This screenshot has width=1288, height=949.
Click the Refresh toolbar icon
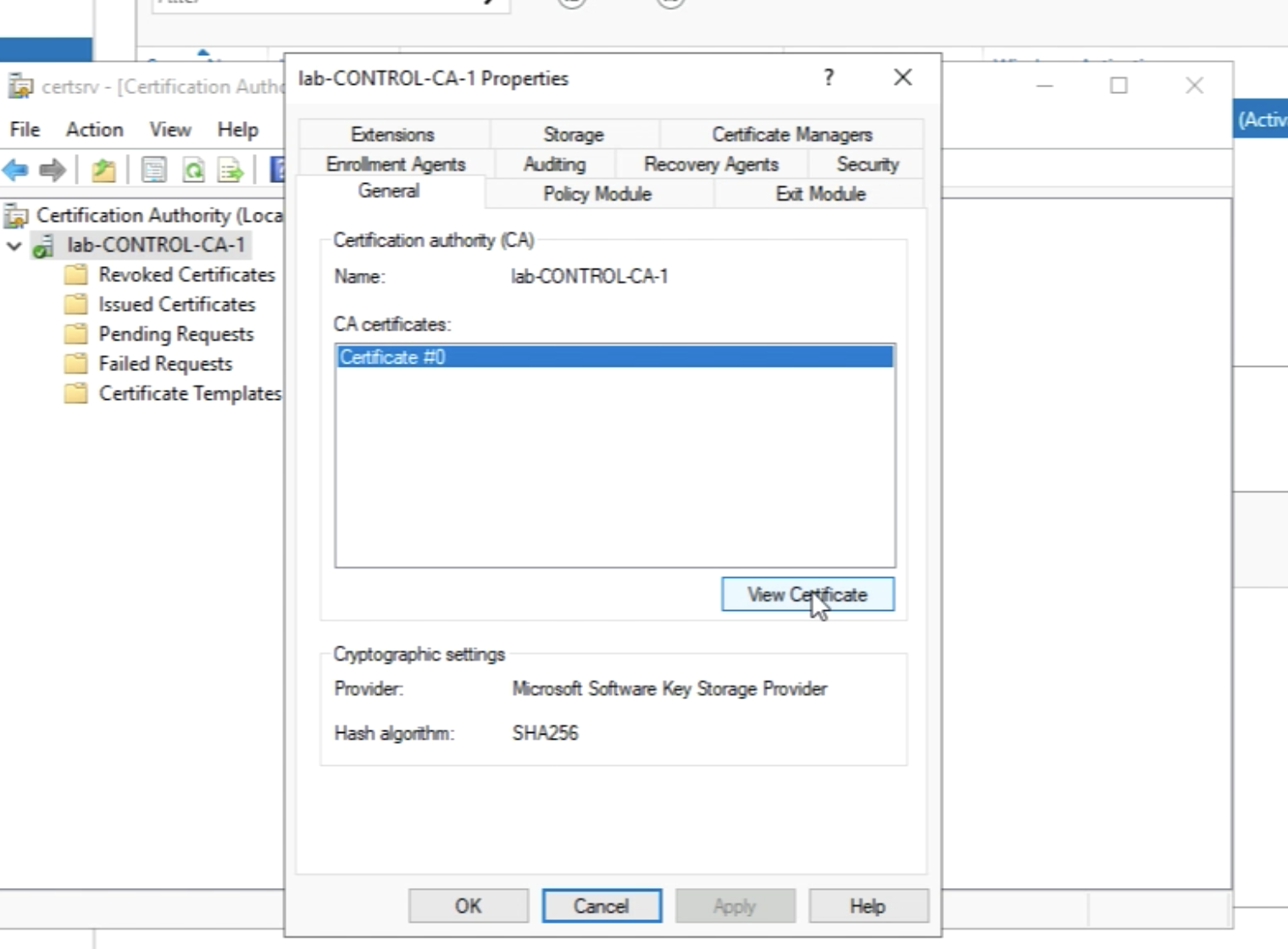pyautogui.click(x=193, y=170)
